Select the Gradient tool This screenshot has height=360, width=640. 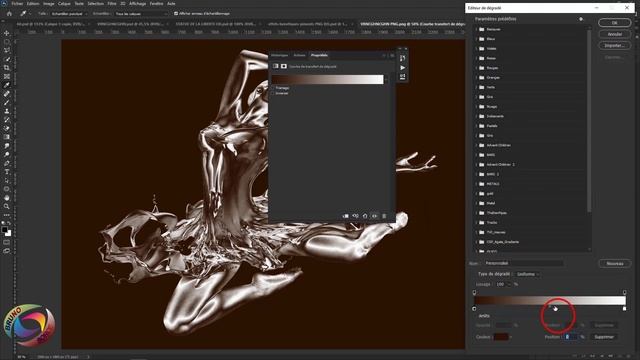(x=7, y=137)
